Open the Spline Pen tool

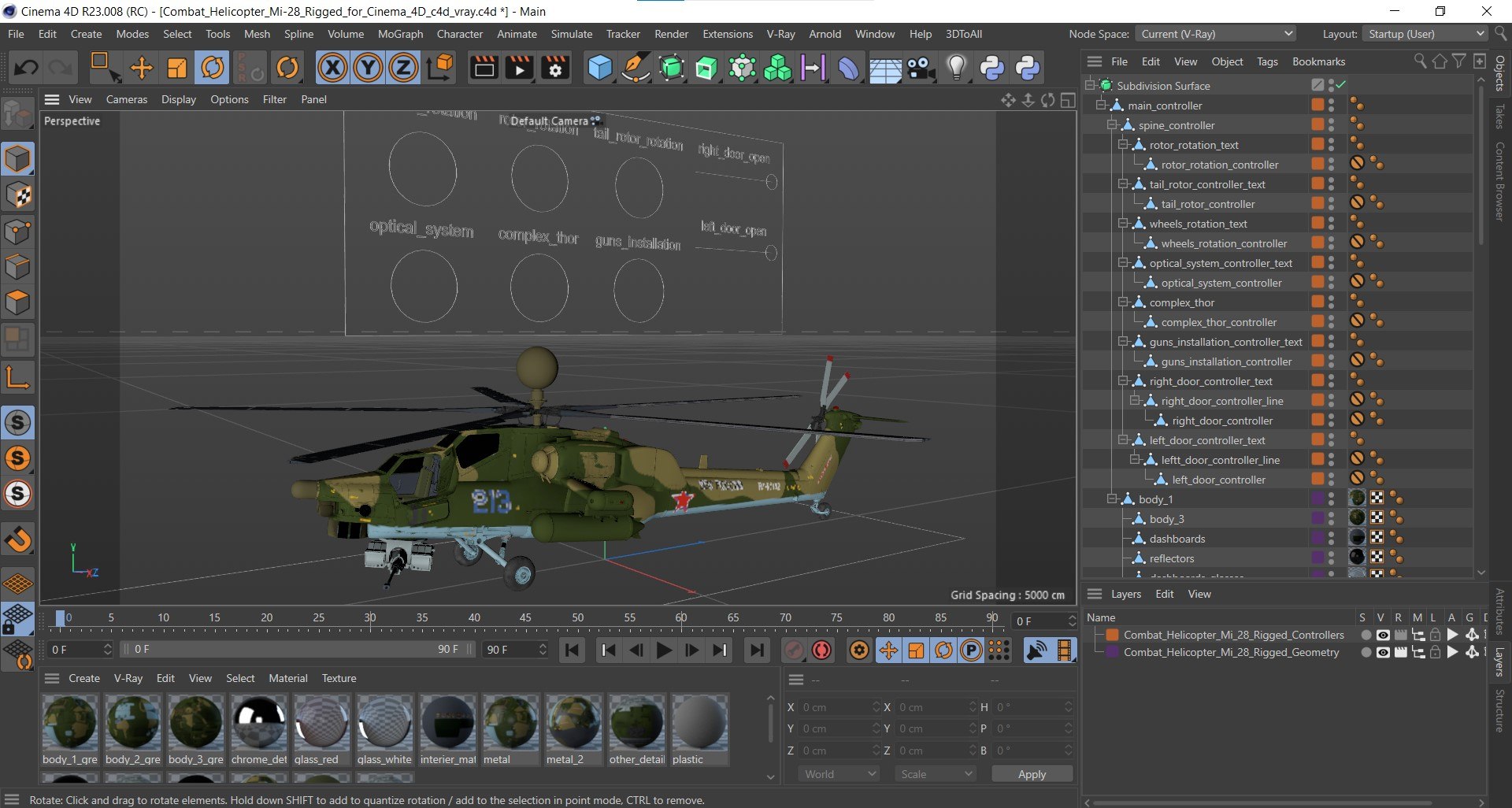[x=635, y=68]
